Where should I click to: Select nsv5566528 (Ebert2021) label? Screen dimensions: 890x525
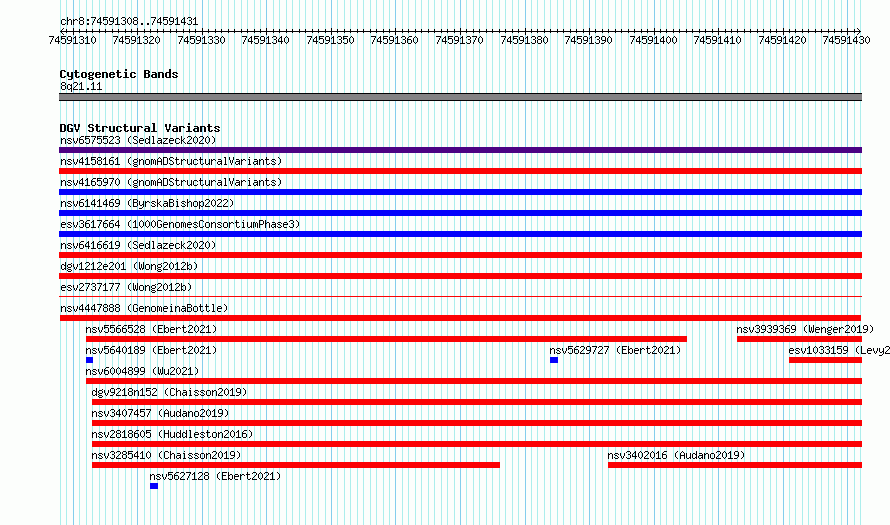tap(151, 329)
